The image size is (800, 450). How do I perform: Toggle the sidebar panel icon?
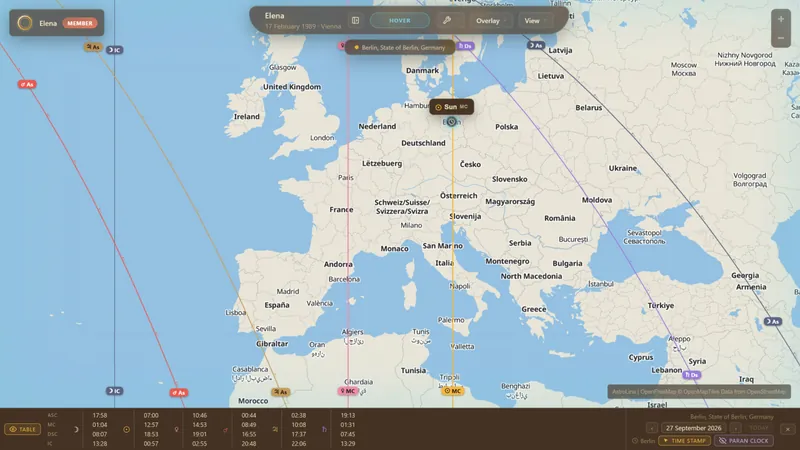pos(355,20)
